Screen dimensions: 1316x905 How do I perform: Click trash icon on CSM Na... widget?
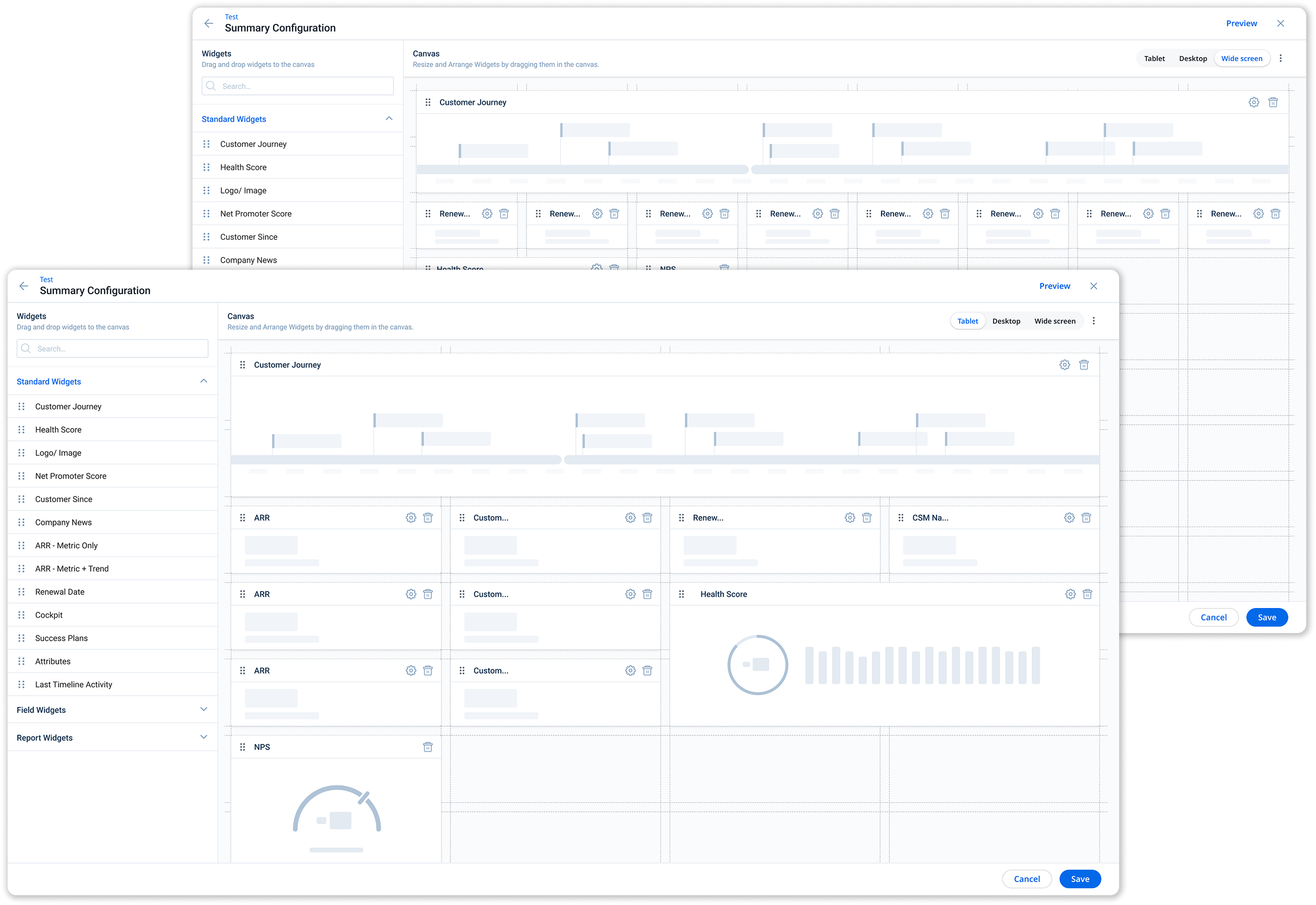(x=1086, y=517)
